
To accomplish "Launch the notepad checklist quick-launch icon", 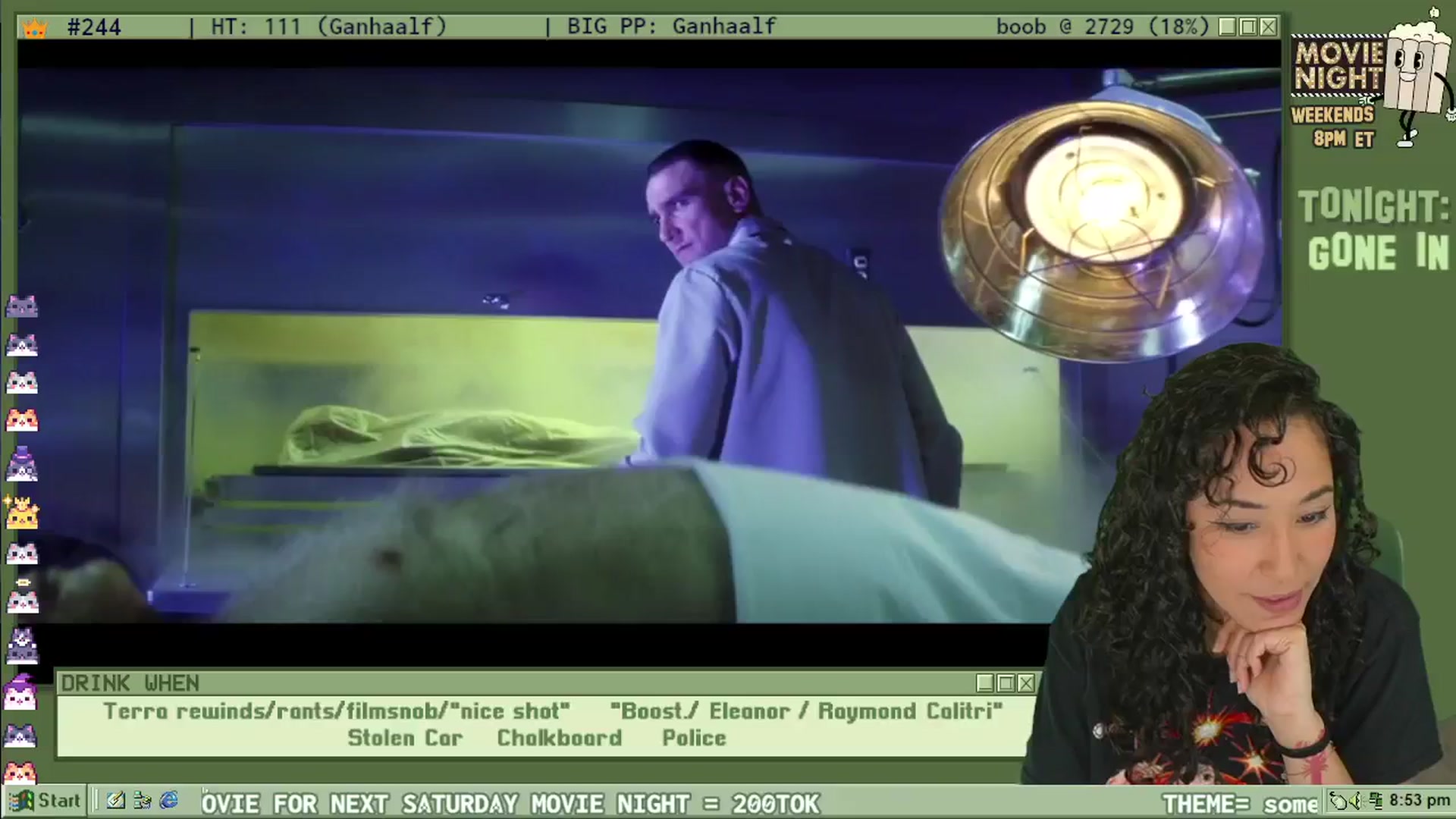I will pyautogui.click(x=116, y=800).
